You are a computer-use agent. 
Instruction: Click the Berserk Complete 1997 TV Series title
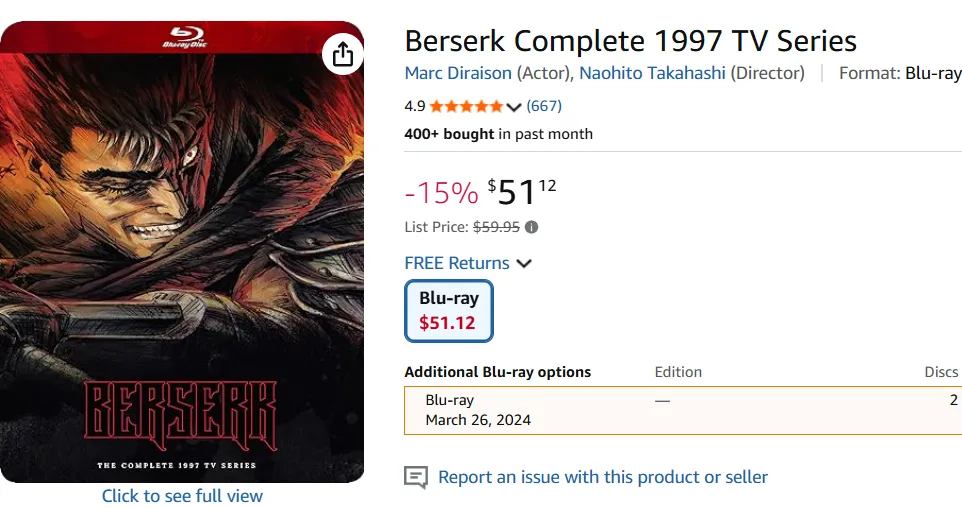630,41
